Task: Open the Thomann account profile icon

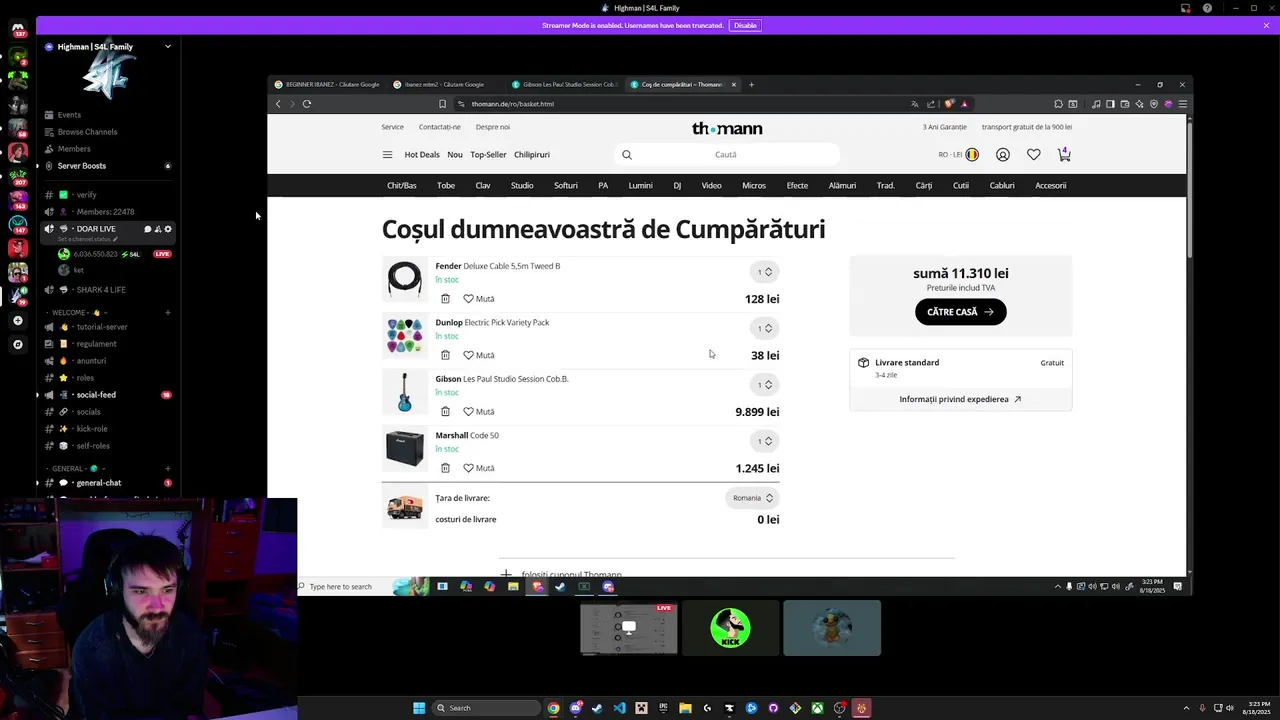Action: [1003, 155]
